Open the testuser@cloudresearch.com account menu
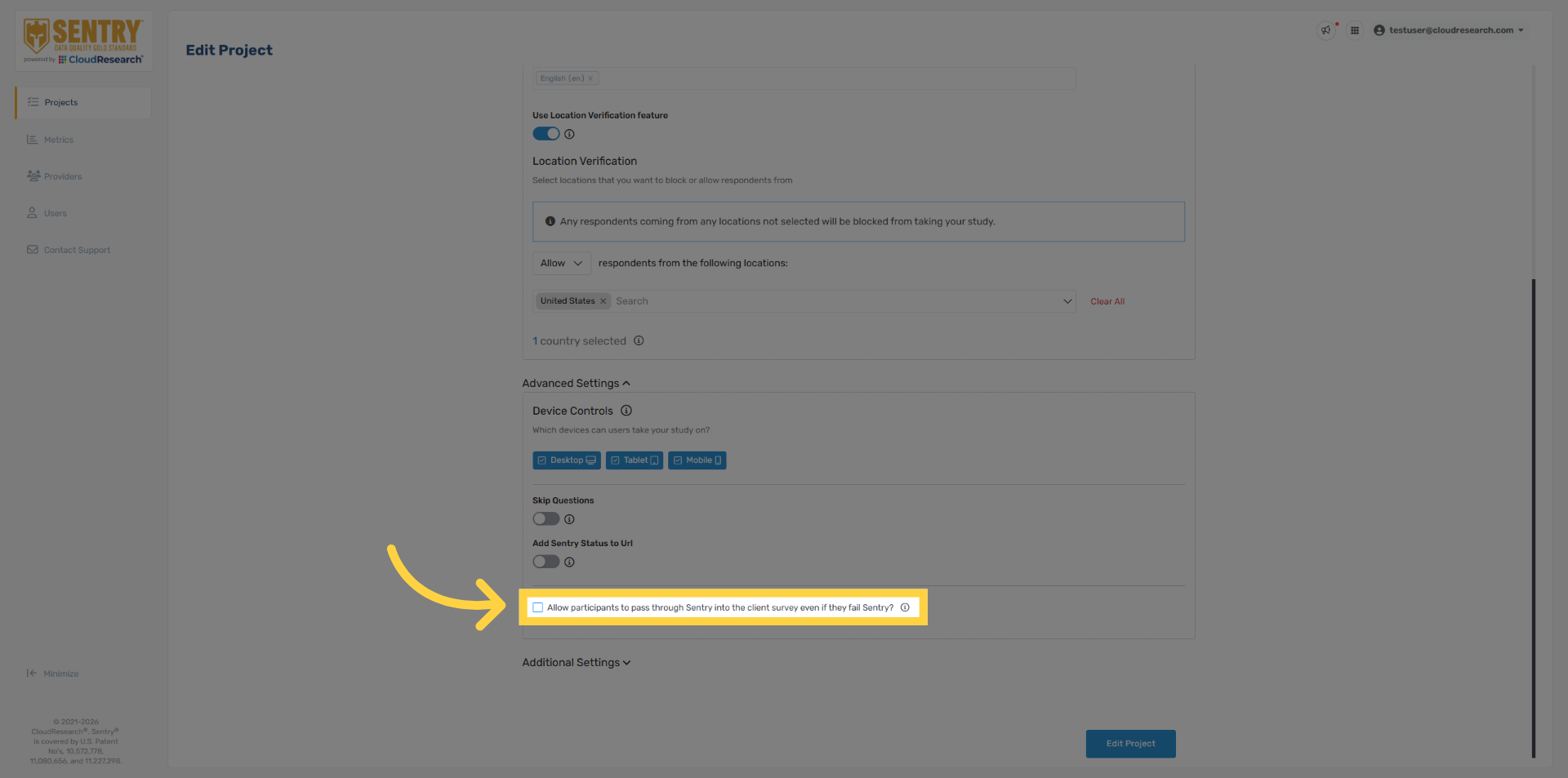 click(x=1450, y=30)
